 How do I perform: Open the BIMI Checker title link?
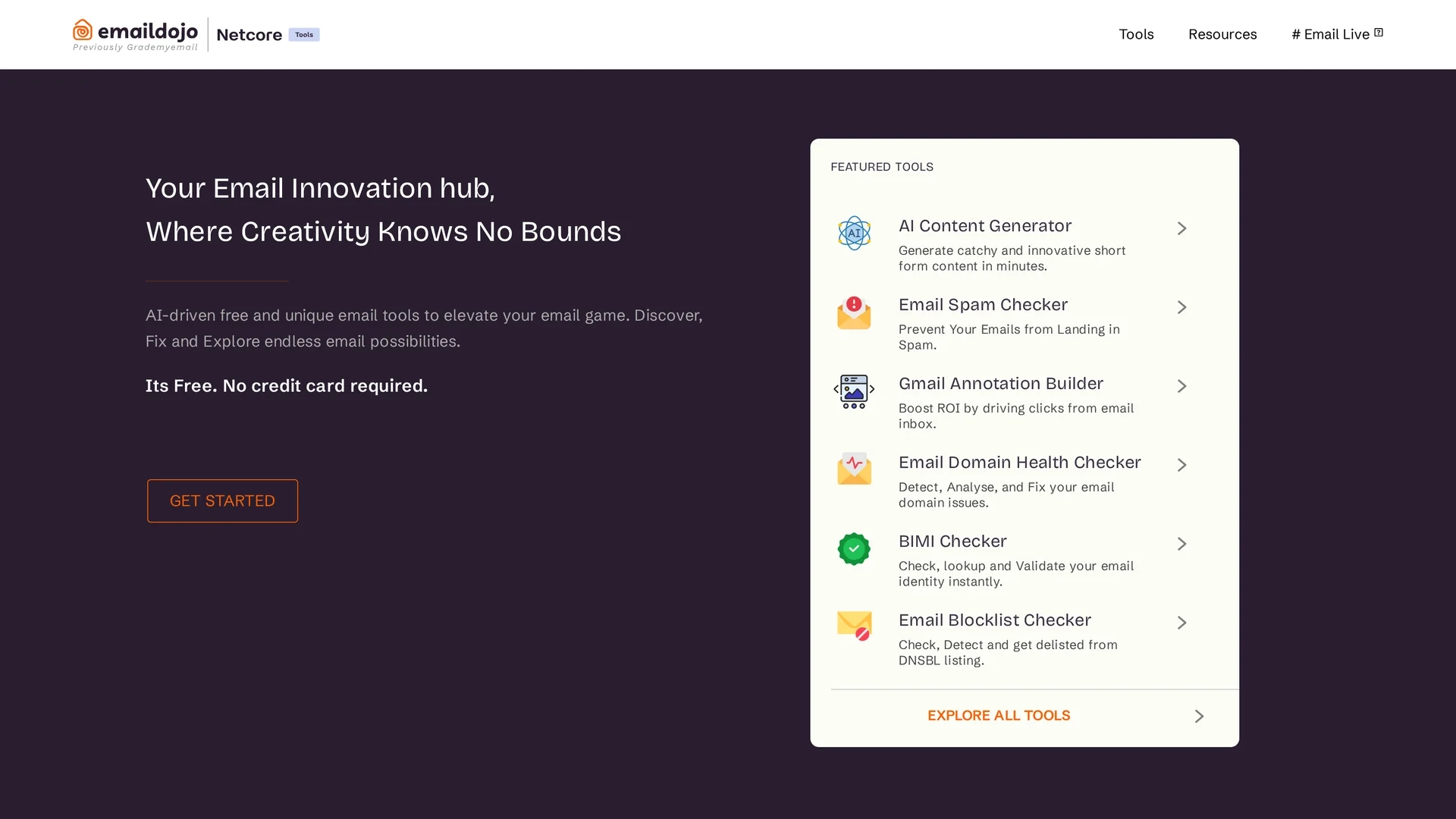point(952,541)
